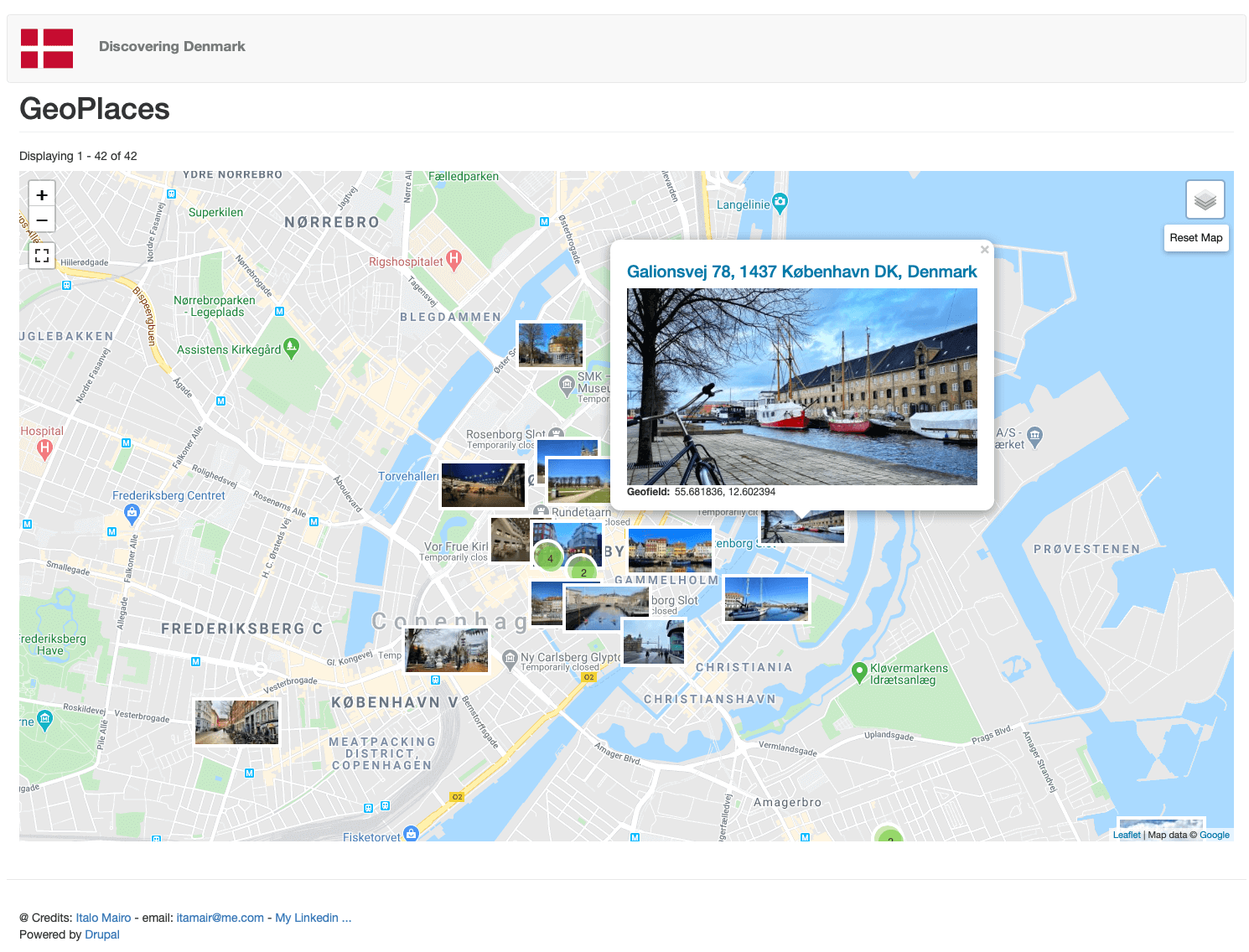Expand the green cluster marker labeled 4
Viewport: 1249px width, 952px height.
coord(549,558)
